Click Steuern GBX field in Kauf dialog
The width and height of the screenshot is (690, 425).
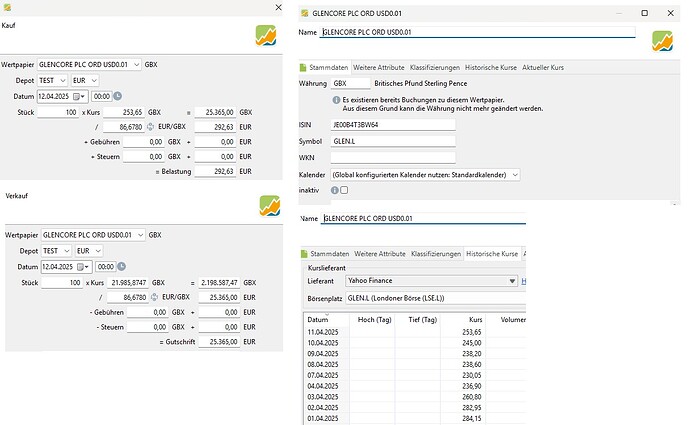[x=143, y=157]
